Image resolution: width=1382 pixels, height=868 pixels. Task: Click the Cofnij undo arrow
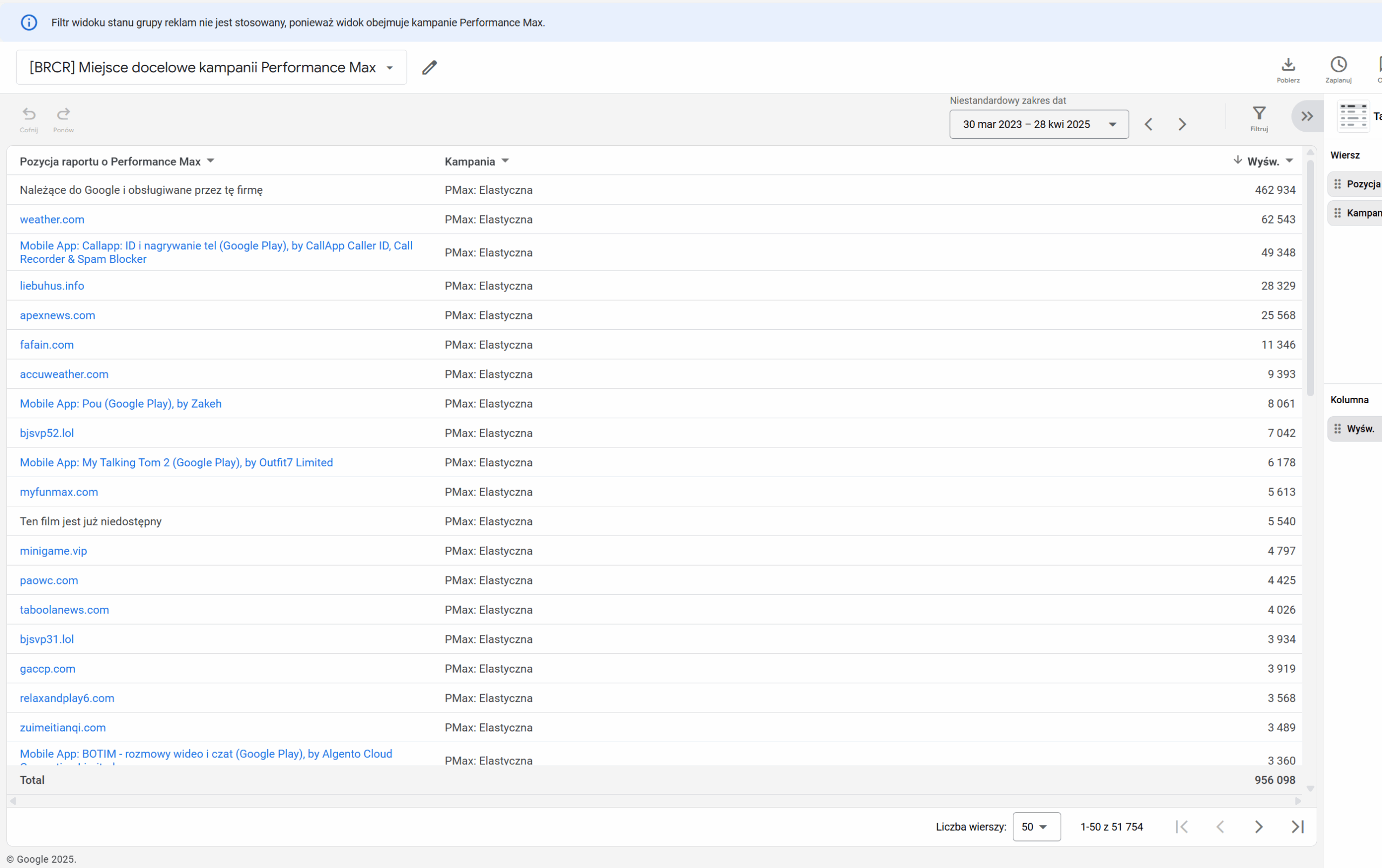pos(29,113)
